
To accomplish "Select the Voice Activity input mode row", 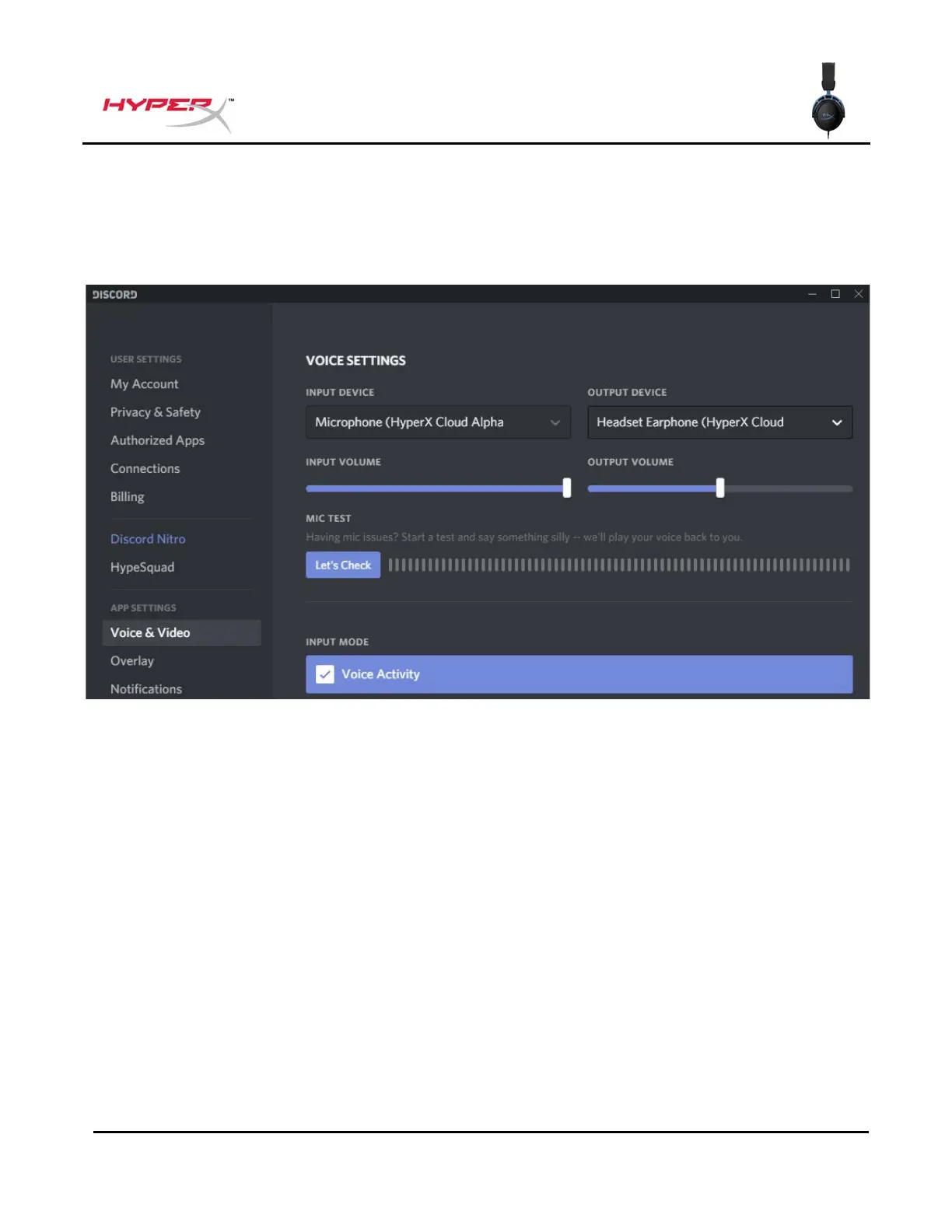I will pyautogui.click(x=579, y=674).
